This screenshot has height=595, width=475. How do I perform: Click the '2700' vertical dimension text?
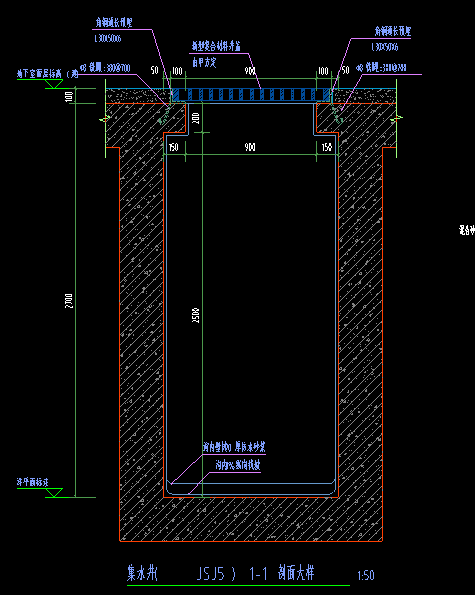69,301
